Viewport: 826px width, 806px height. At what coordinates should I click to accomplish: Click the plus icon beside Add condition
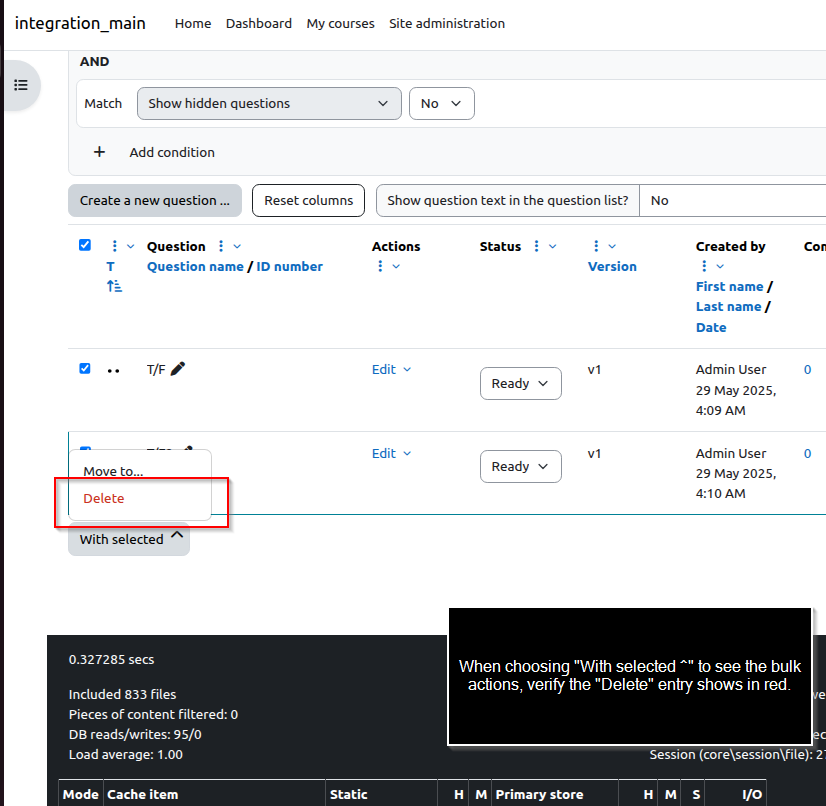pyautogui.click(x=99, y=152)
